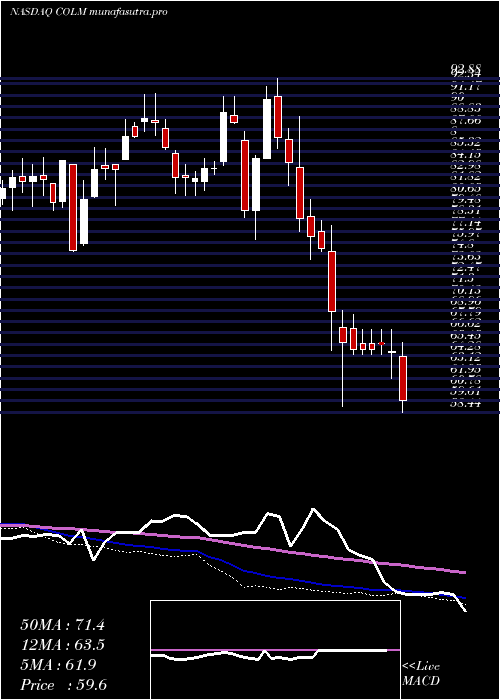500x700 pixels.
Task: Select the 50MA : 71.4 value
Action: 62,625
